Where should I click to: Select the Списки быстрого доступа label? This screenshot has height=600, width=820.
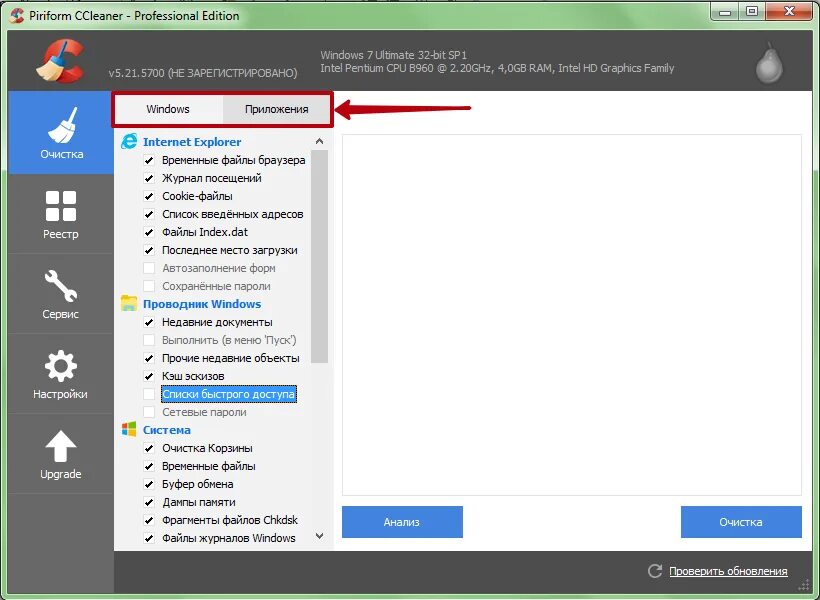tap(229, 394)
